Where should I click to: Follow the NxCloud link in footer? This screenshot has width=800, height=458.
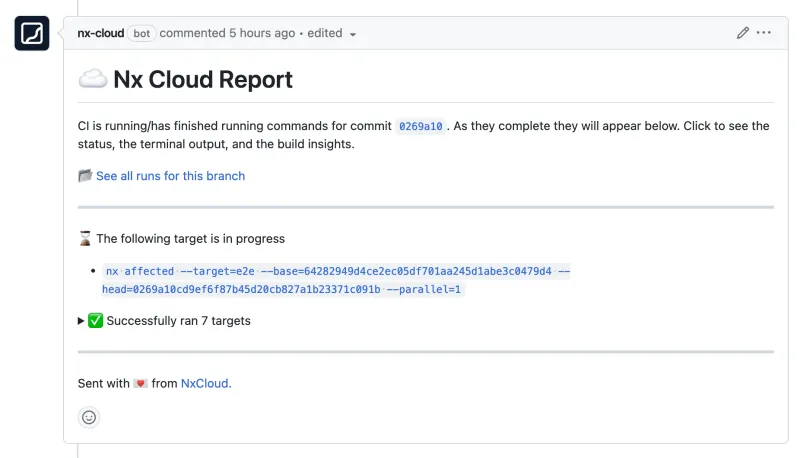click(x=205, y=383)
